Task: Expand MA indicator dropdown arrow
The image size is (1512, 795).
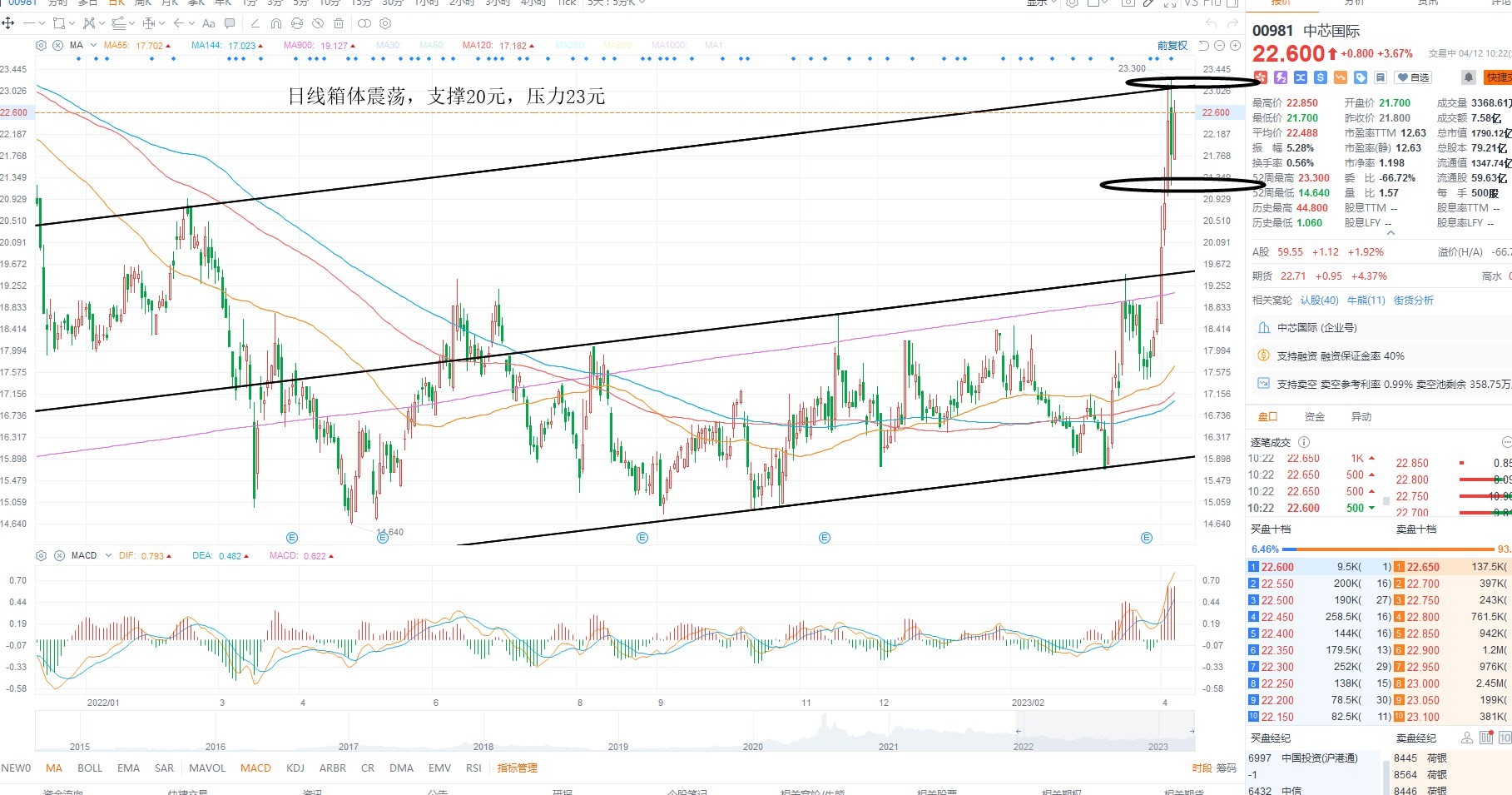Action: [93, 45]
